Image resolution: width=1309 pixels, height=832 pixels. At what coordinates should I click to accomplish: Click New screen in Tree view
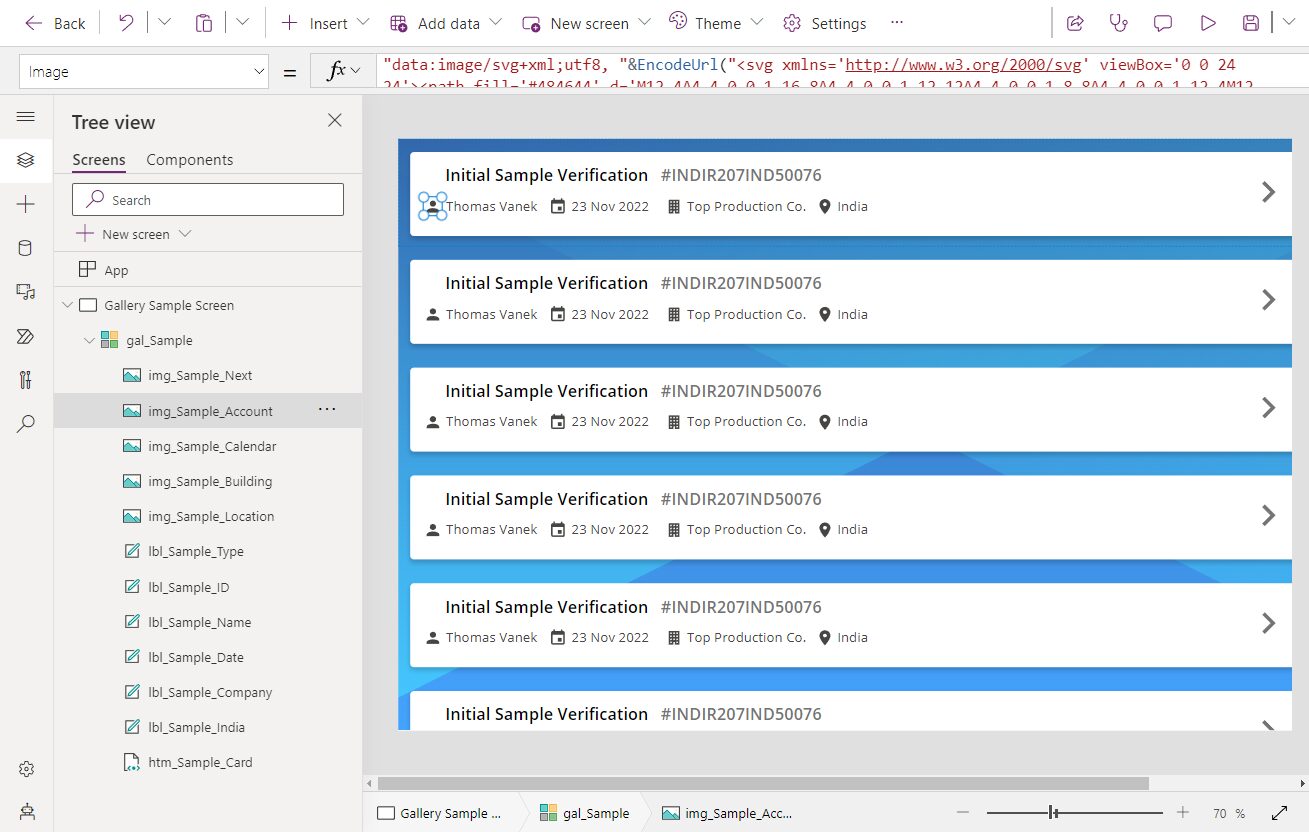coord(135,234)
